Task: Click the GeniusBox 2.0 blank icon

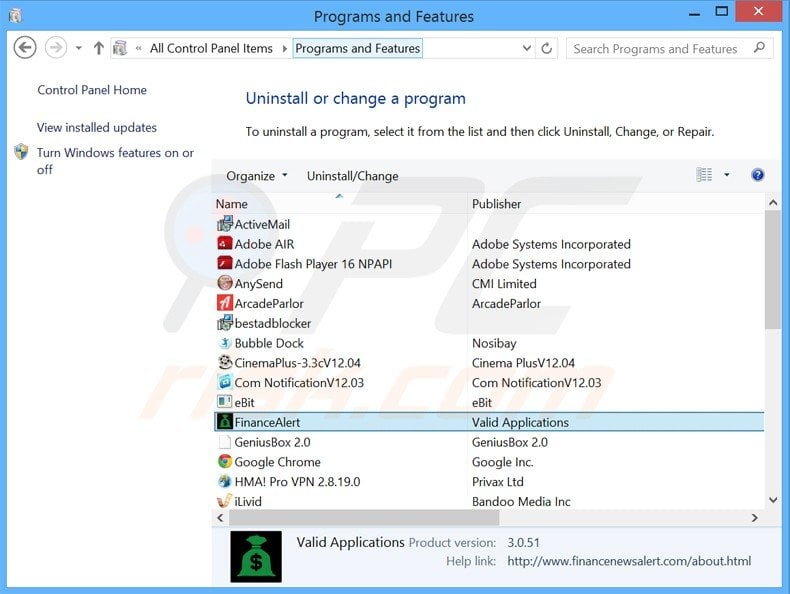Action: click(x=225, y=442)
